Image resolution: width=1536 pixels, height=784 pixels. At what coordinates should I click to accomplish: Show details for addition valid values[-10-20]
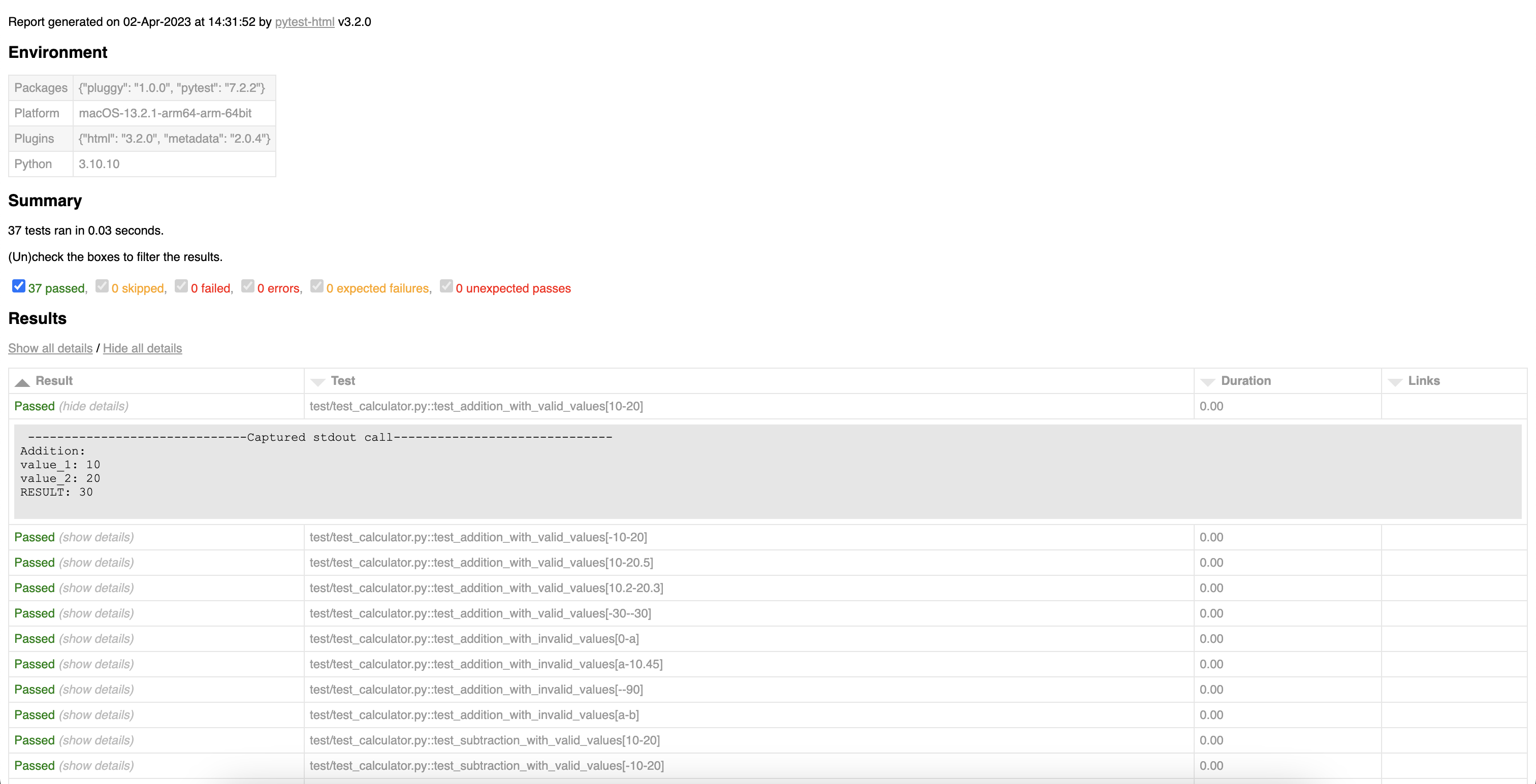coord(96,537)
